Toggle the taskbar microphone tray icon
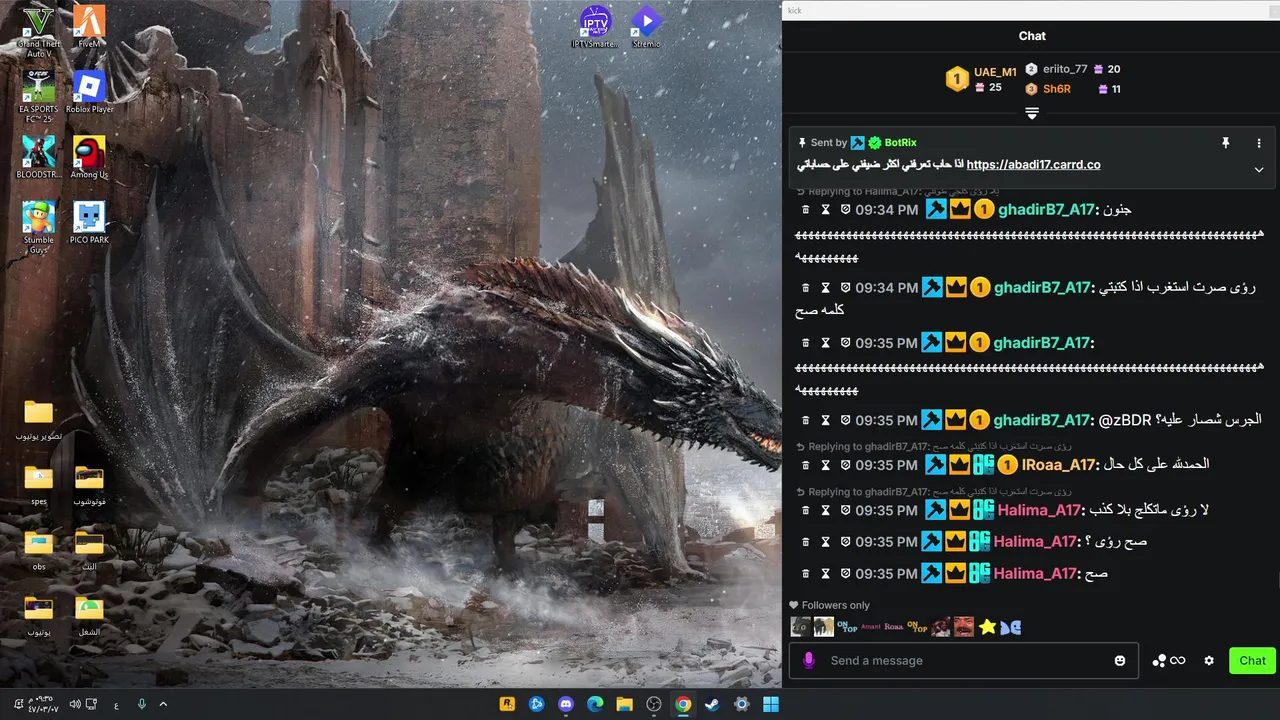Viewport: 1280px width, 720px height. pyautogui.click(x=141, y=704)
